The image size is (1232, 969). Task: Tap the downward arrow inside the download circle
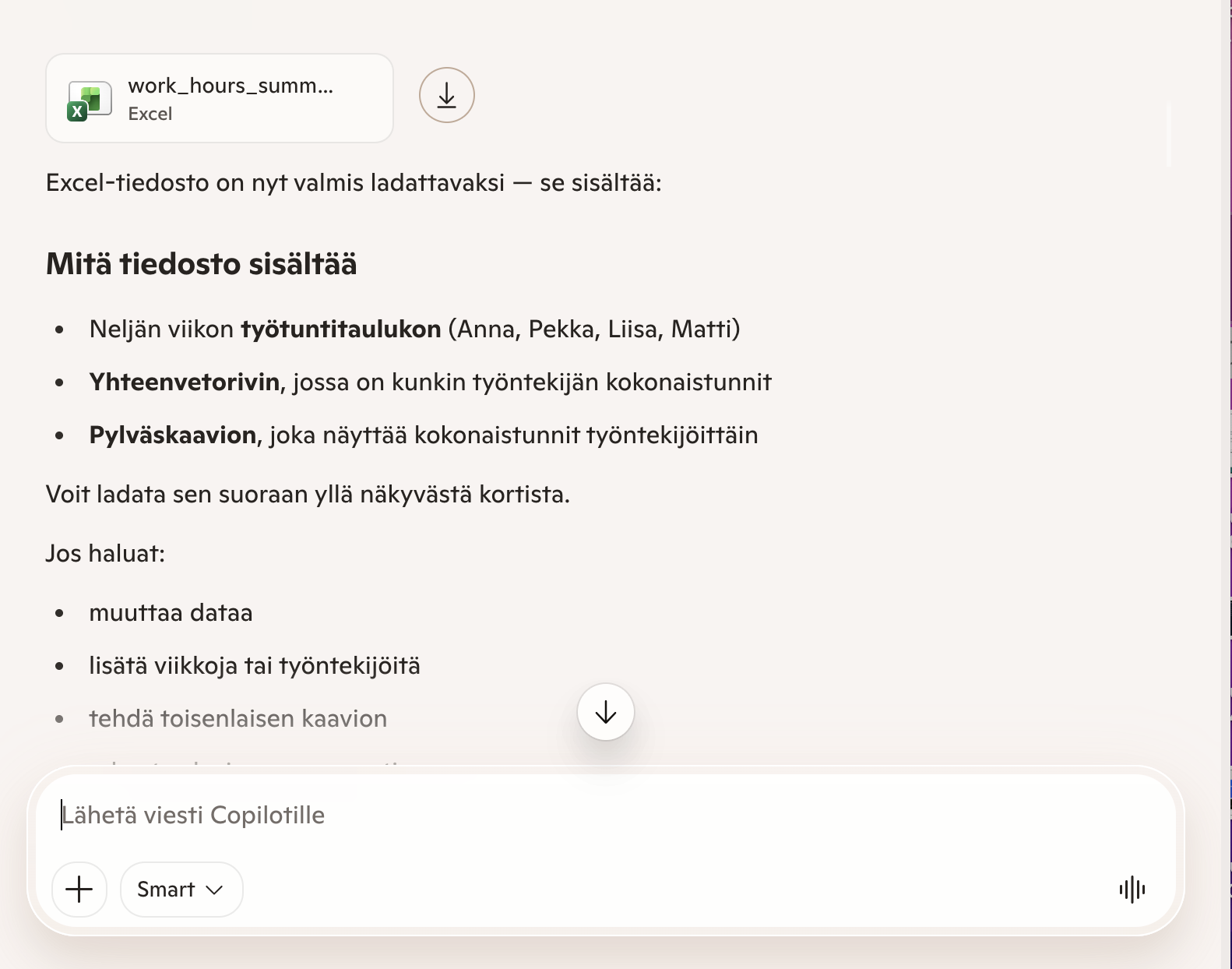click(445, 96)
